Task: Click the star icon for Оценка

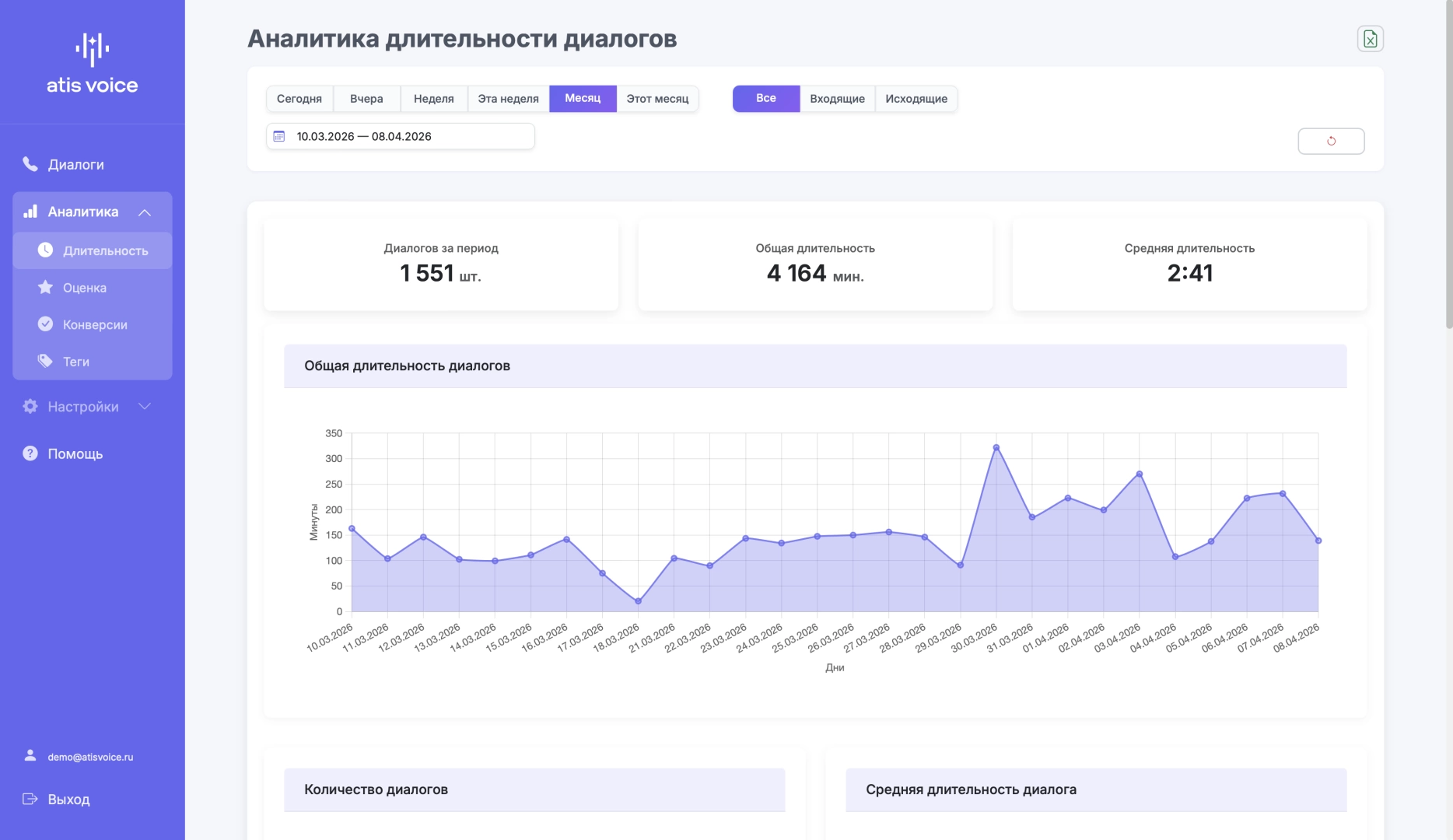Action: coord(46,287)
